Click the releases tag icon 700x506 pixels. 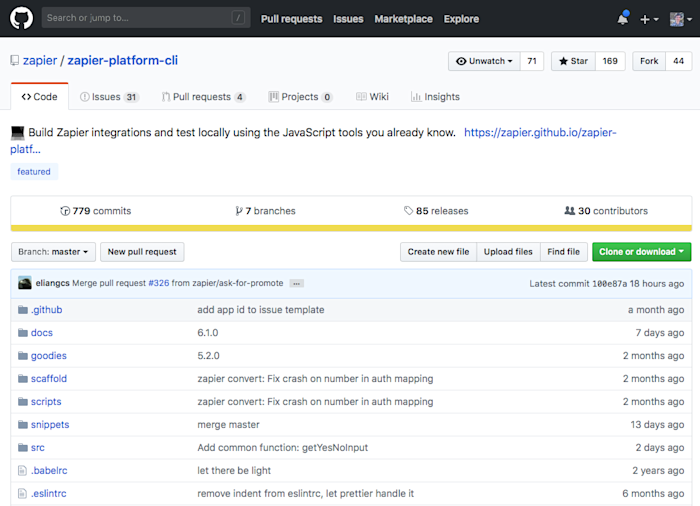tap(408, 210)
